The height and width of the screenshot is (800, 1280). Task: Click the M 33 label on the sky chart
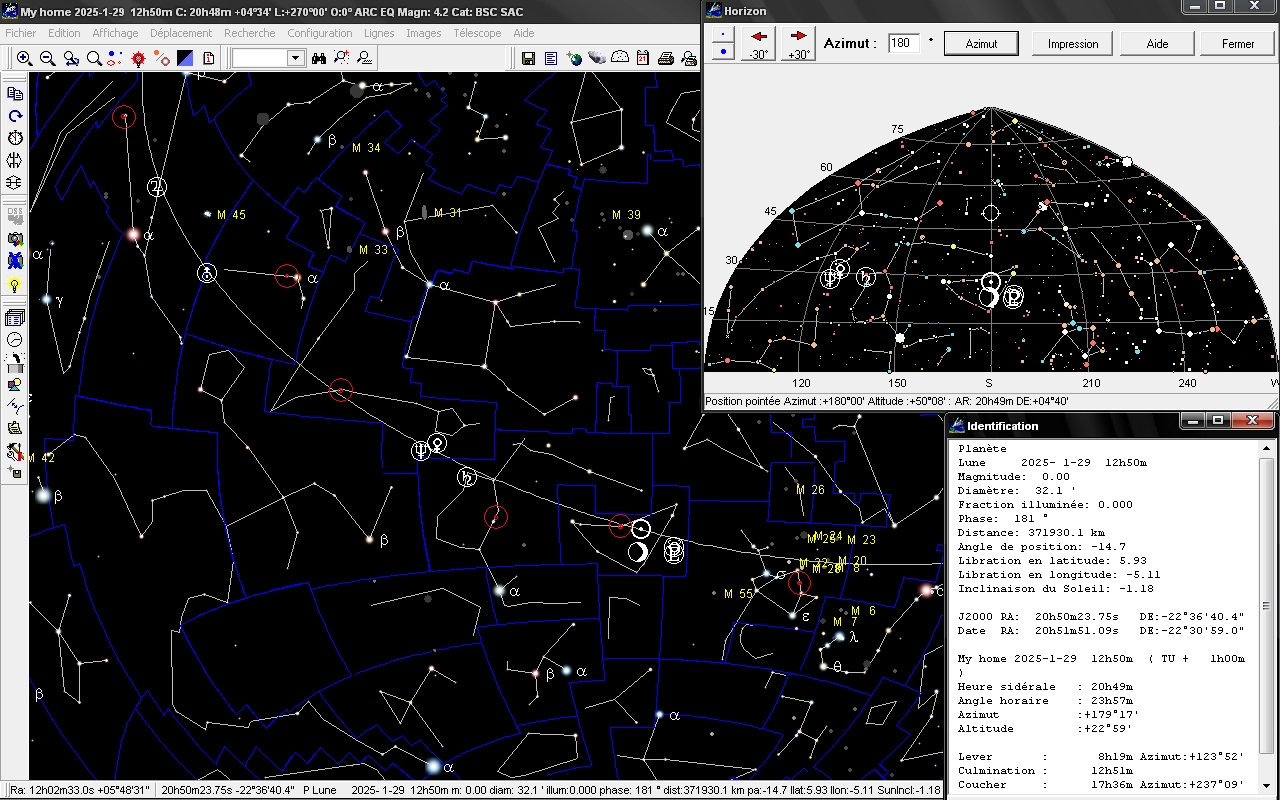[x=373, y=250]
